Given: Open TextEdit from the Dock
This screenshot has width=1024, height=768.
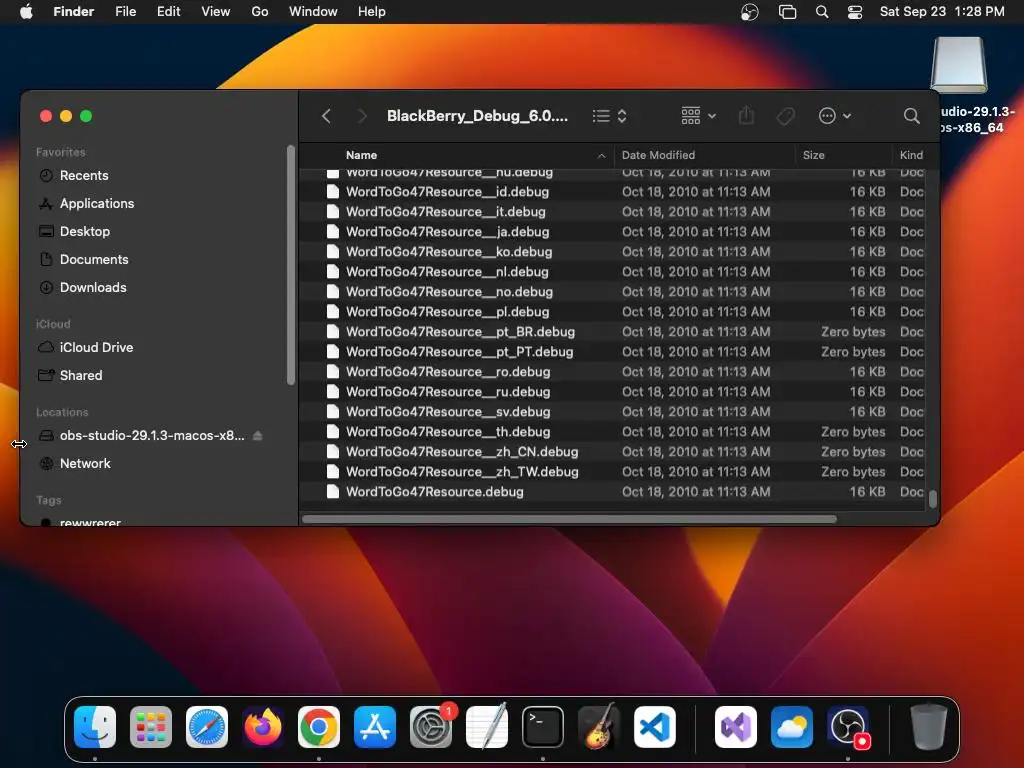Looking at the screenshot, I should [x=487, y=727].
